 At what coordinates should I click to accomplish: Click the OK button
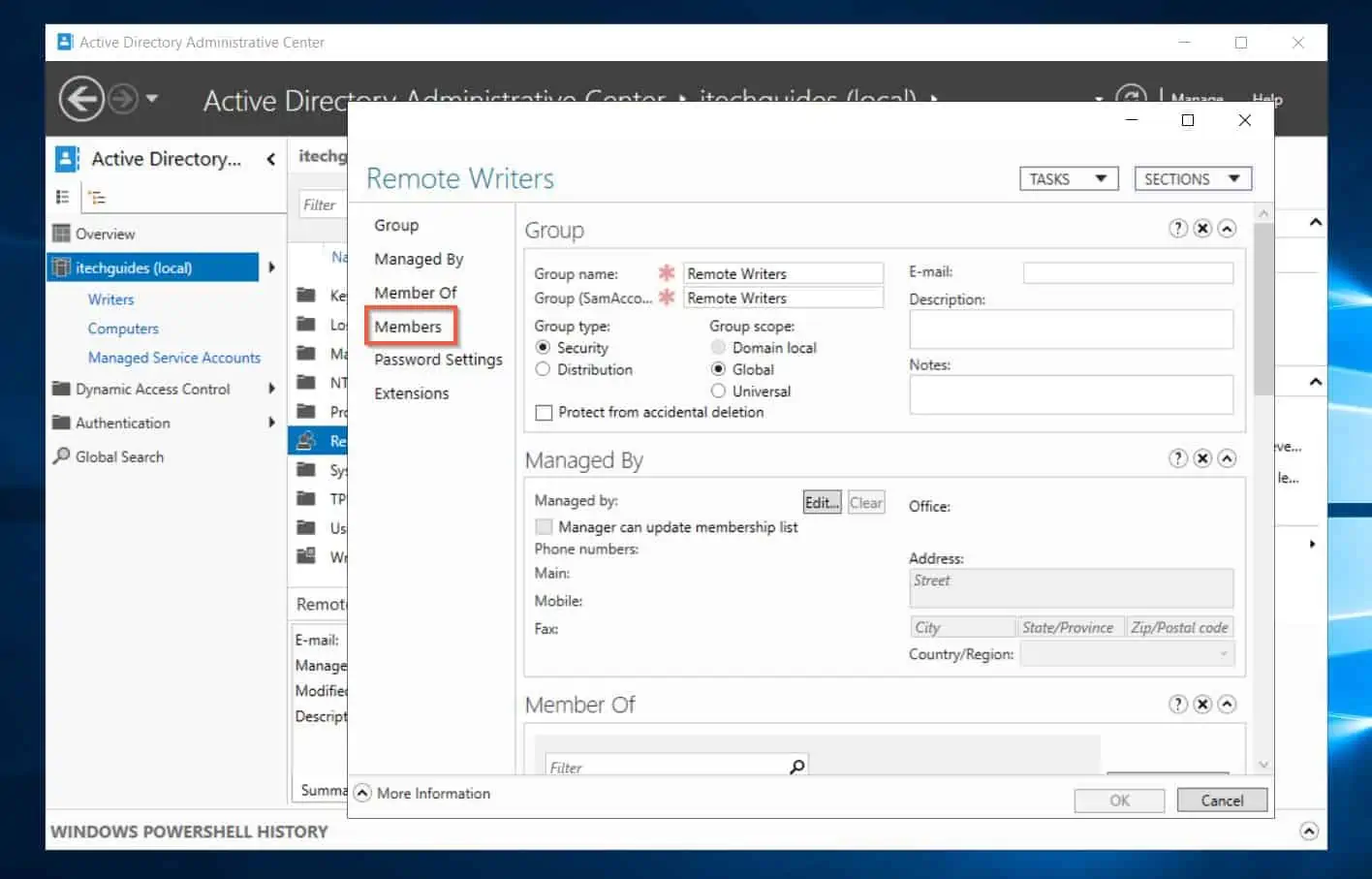(x=1119, y=801)
